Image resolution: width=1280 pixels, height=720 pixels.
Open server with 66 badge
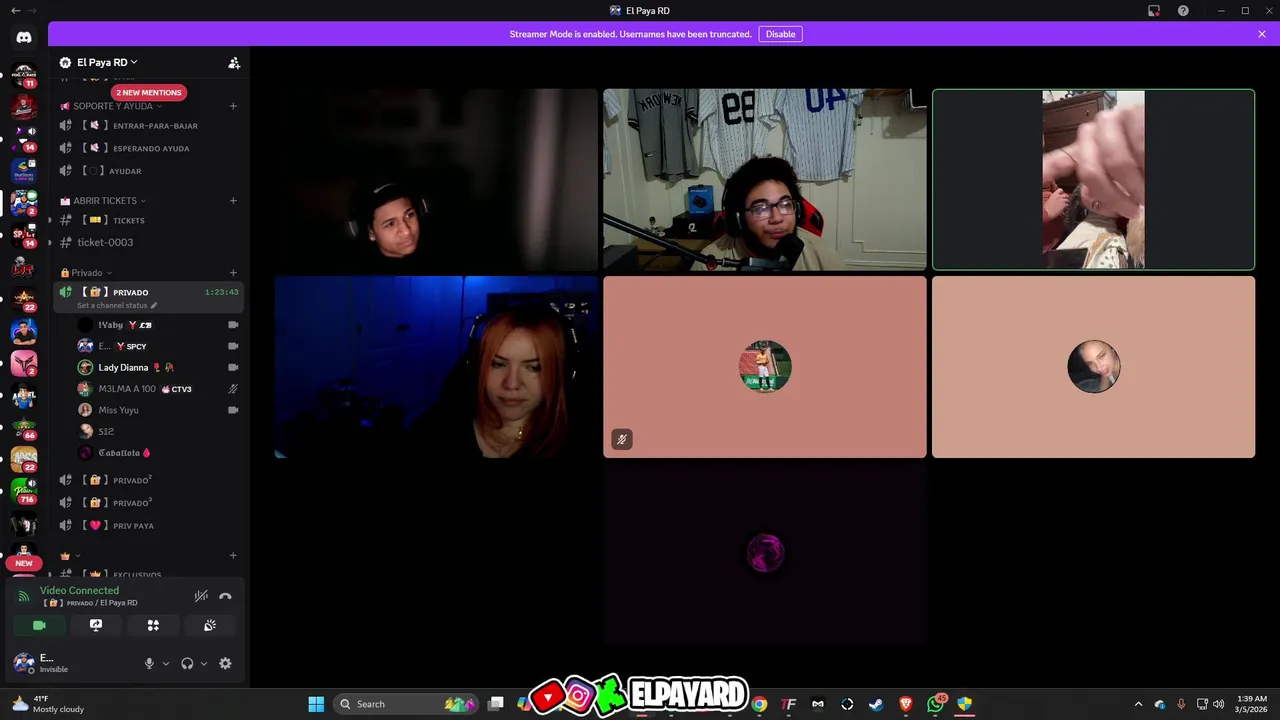point(24,427)
